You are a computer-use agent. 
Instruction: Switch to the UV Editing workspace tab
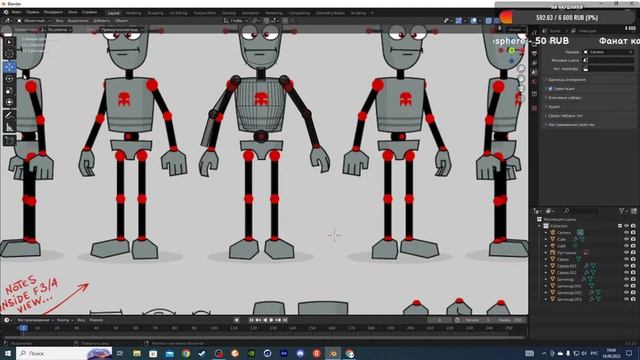click(x=178, y=13)
